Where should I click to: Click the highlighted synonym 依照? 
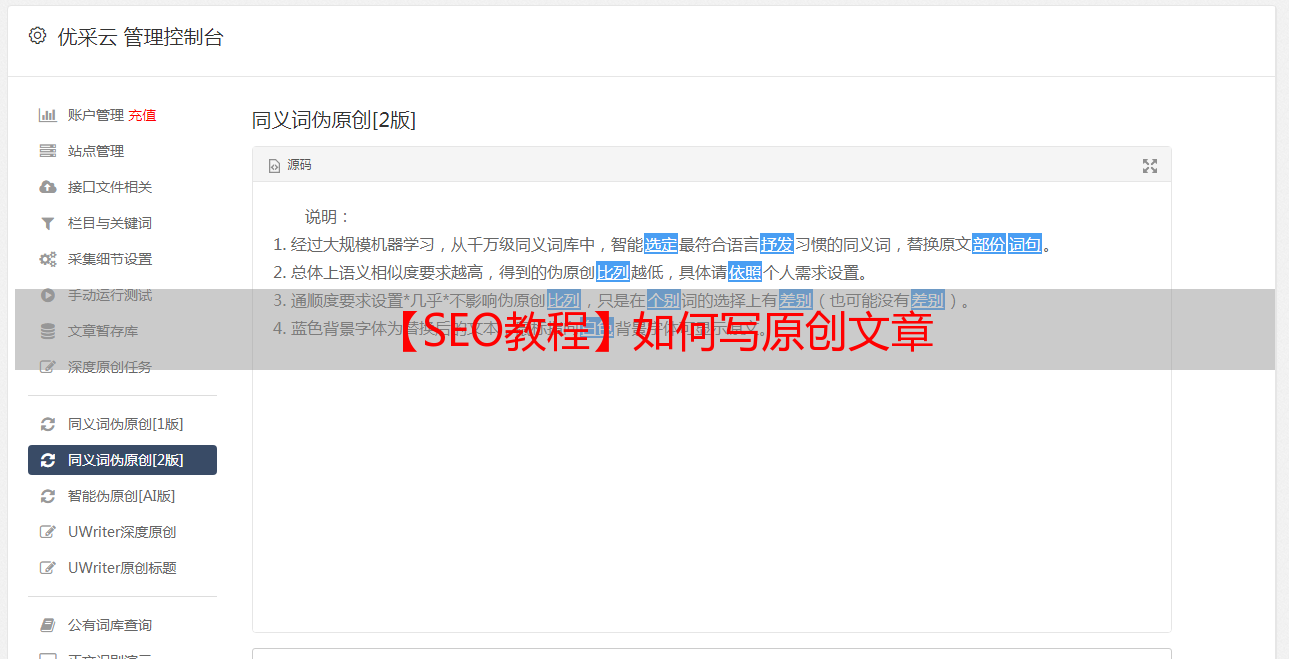pos(745,272)
